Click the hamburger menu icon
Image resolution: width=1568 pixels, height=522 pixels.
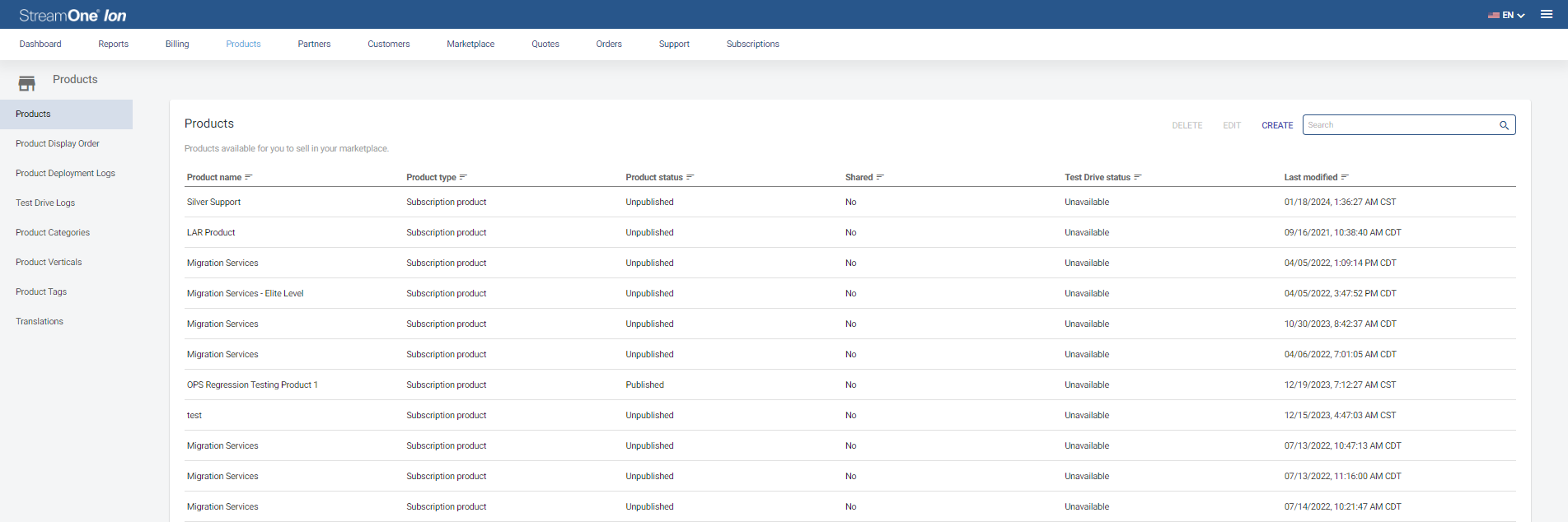coord(1547,14)
